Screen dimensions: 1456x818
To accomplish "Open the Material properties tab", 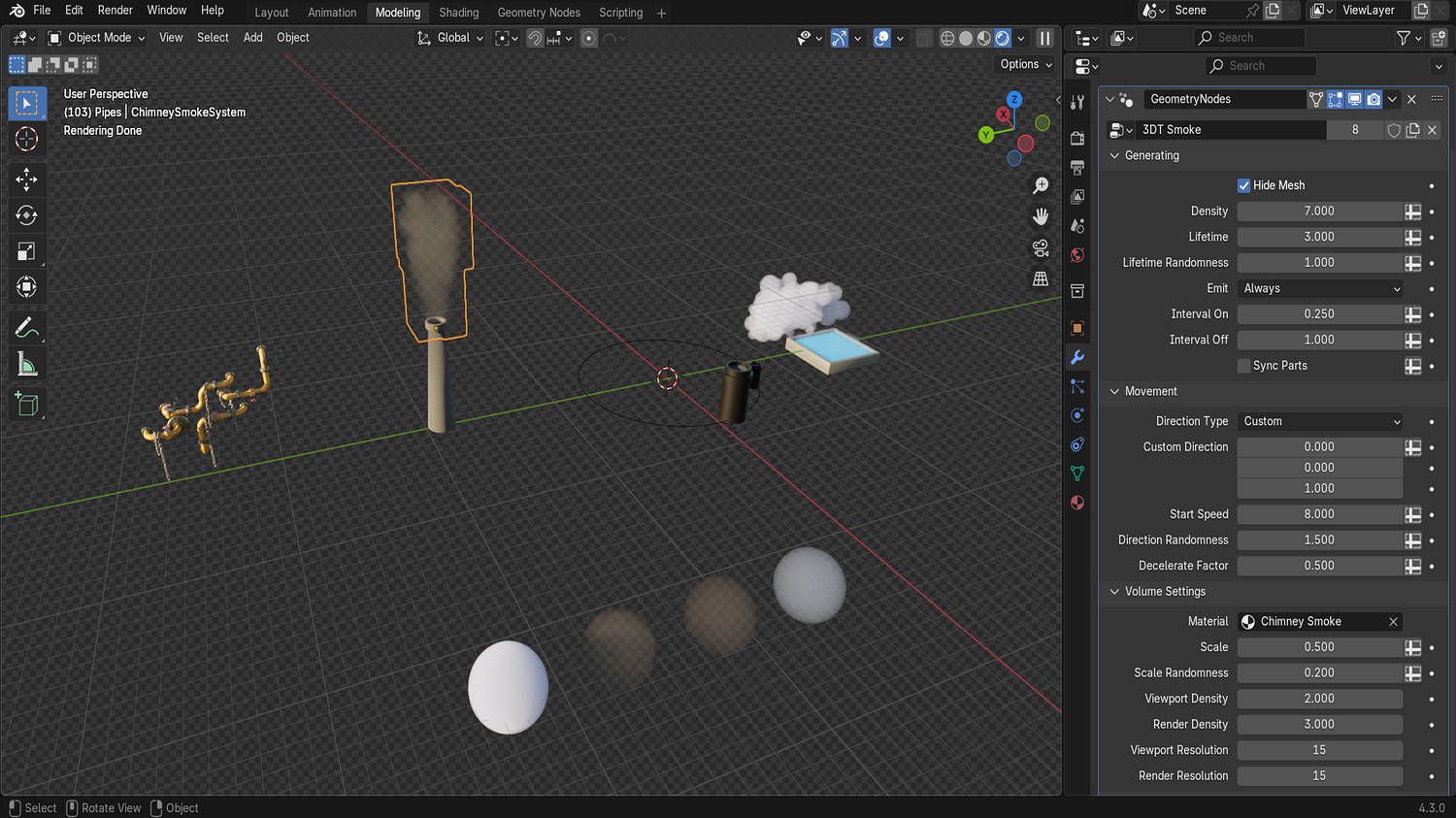I will coord(1077,503).
